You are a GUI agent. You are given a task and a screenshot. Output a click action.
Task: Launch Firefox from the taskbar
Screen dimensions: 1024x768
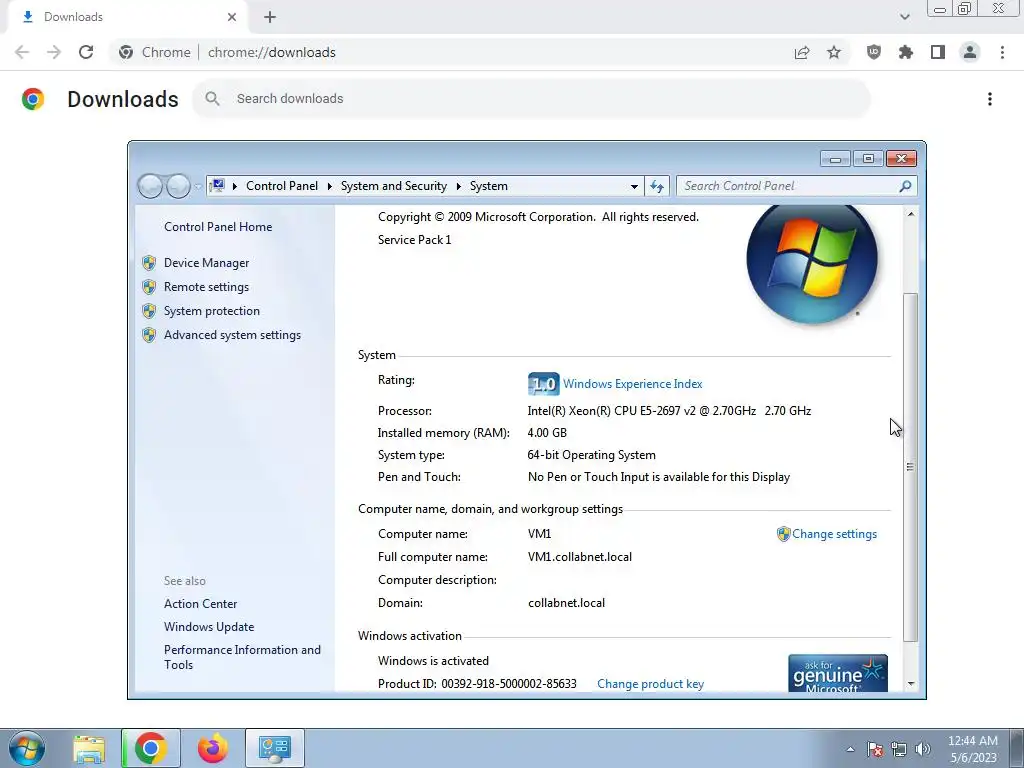(213, 748)
